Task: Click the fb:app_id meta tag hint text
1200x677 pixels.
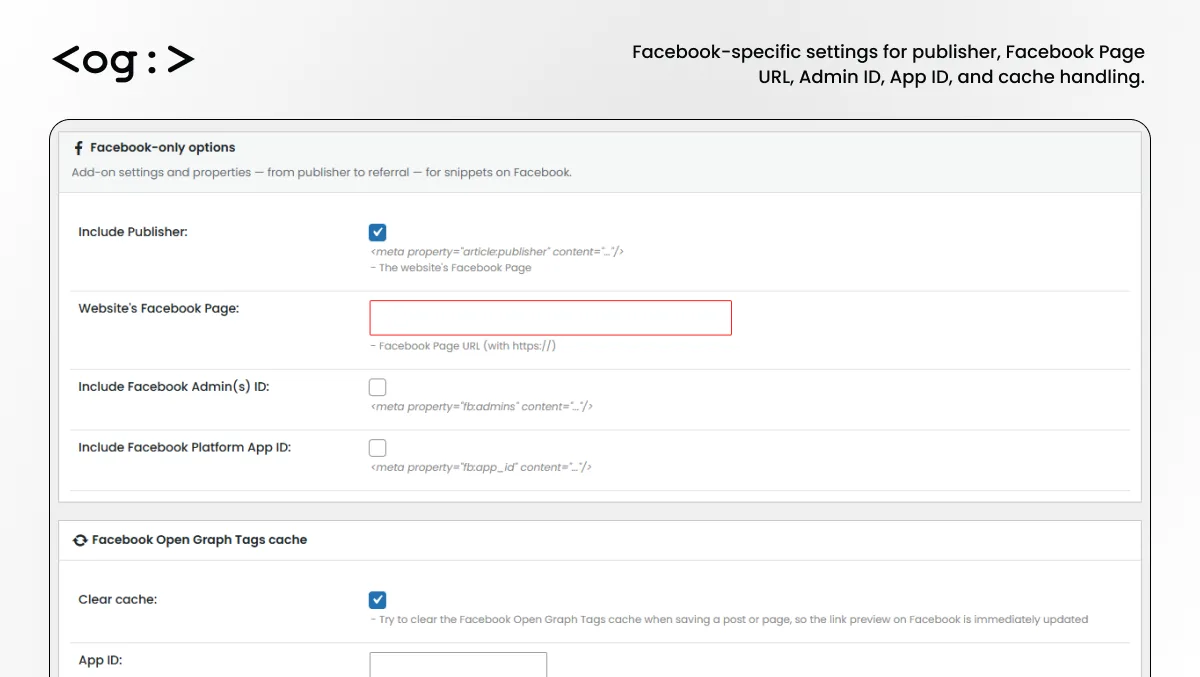Action: coord(482,467)
